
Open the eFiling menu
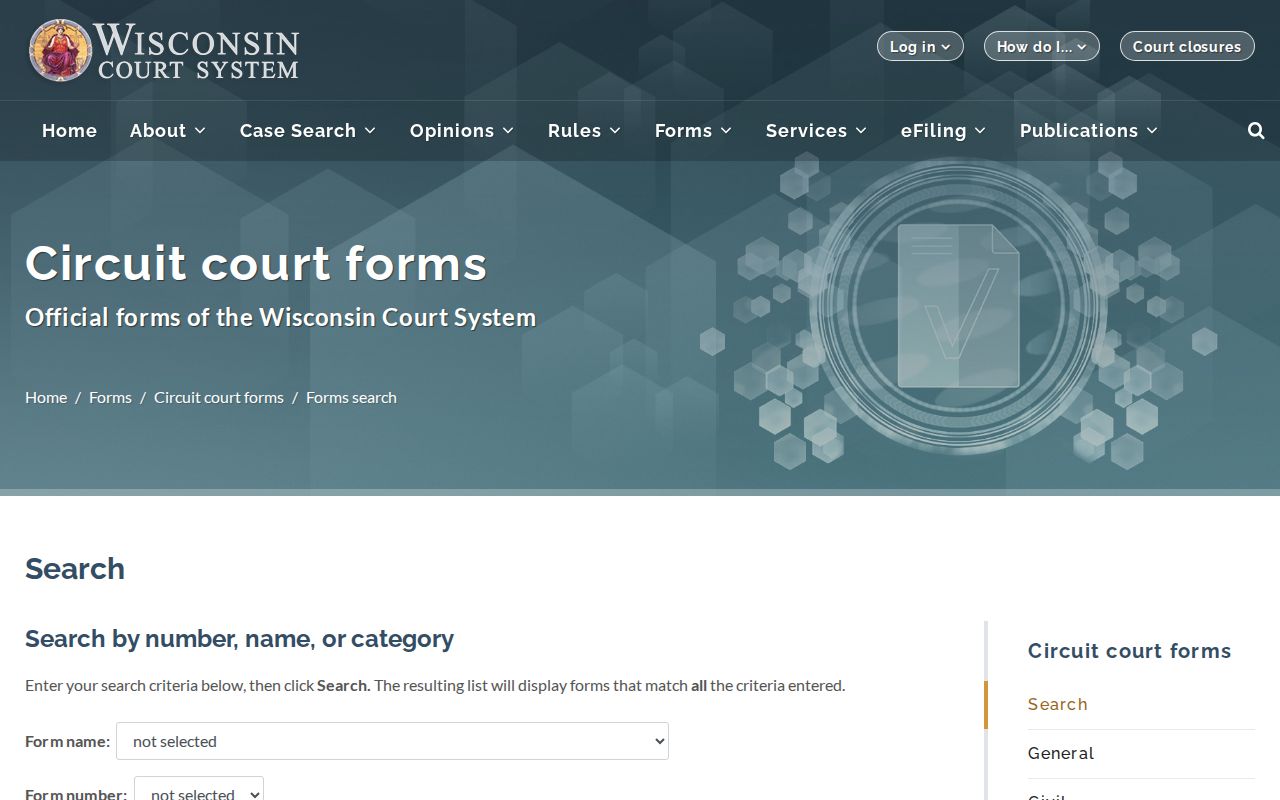(944, 131)
